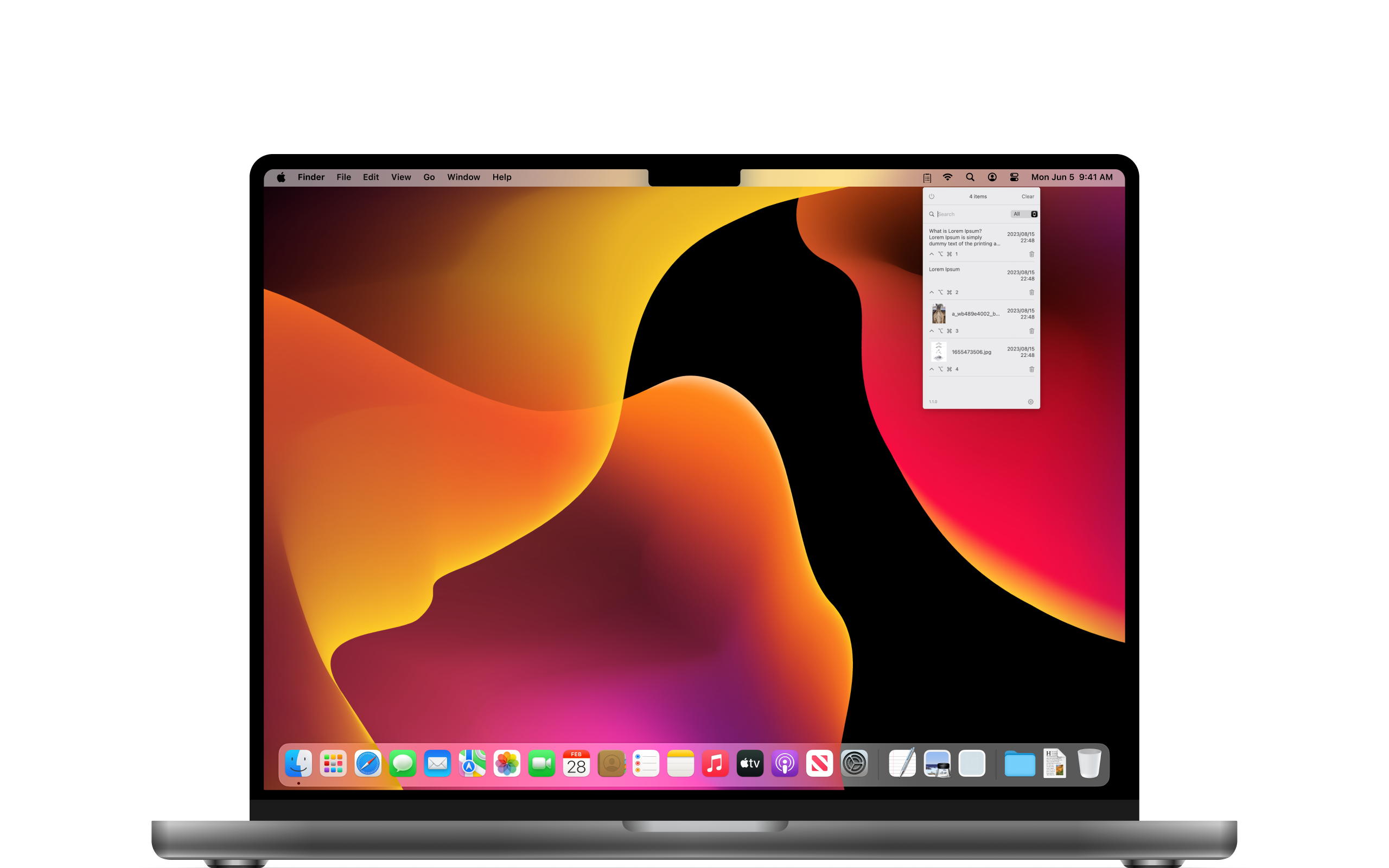Screen dimensions: 1389x868
Task: Click the version '1.1.0' label
Action: click(933, 402)
